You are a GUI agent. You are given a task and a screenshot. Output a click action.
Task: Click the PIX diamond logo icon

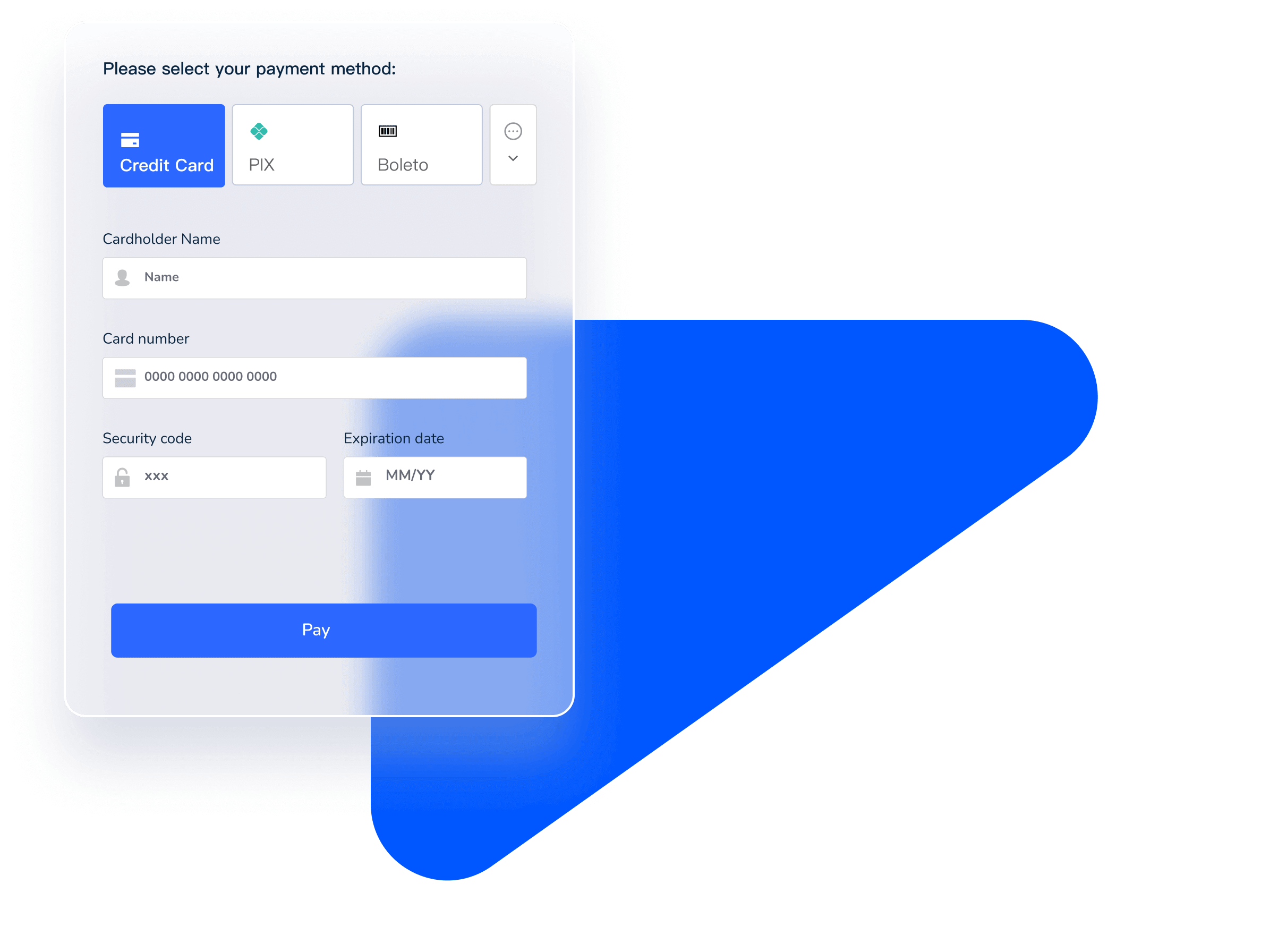258,131
